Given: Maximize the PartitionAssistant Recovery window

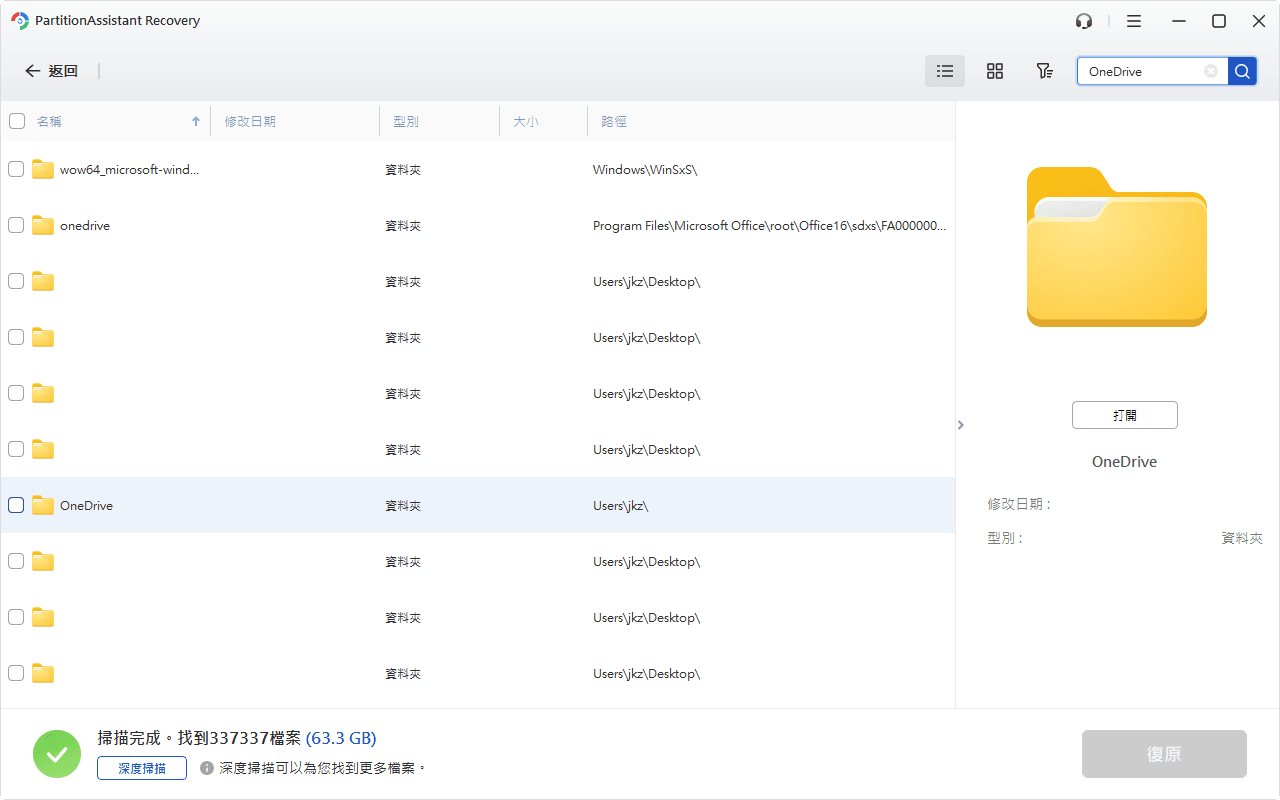Looking at the screenshot, I should (x=1219, y=21).
